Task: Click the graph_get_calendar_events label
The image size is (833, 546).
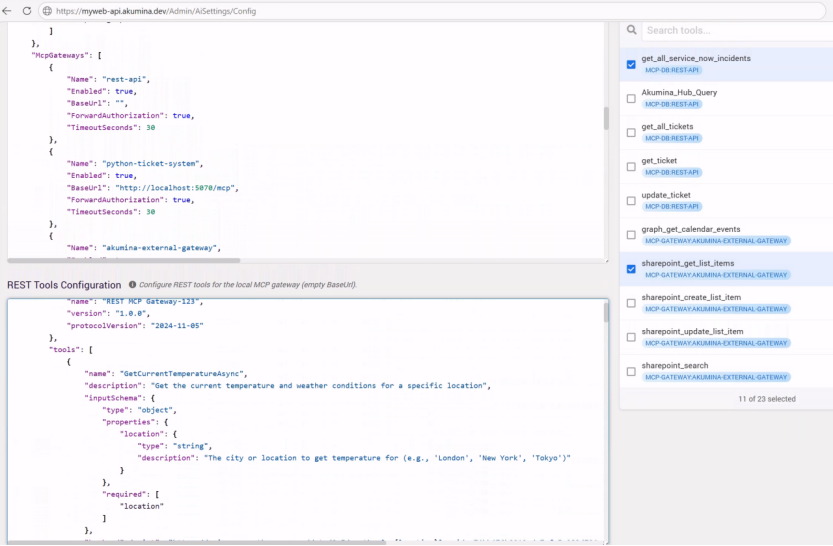Action: [x=691, y=229]
